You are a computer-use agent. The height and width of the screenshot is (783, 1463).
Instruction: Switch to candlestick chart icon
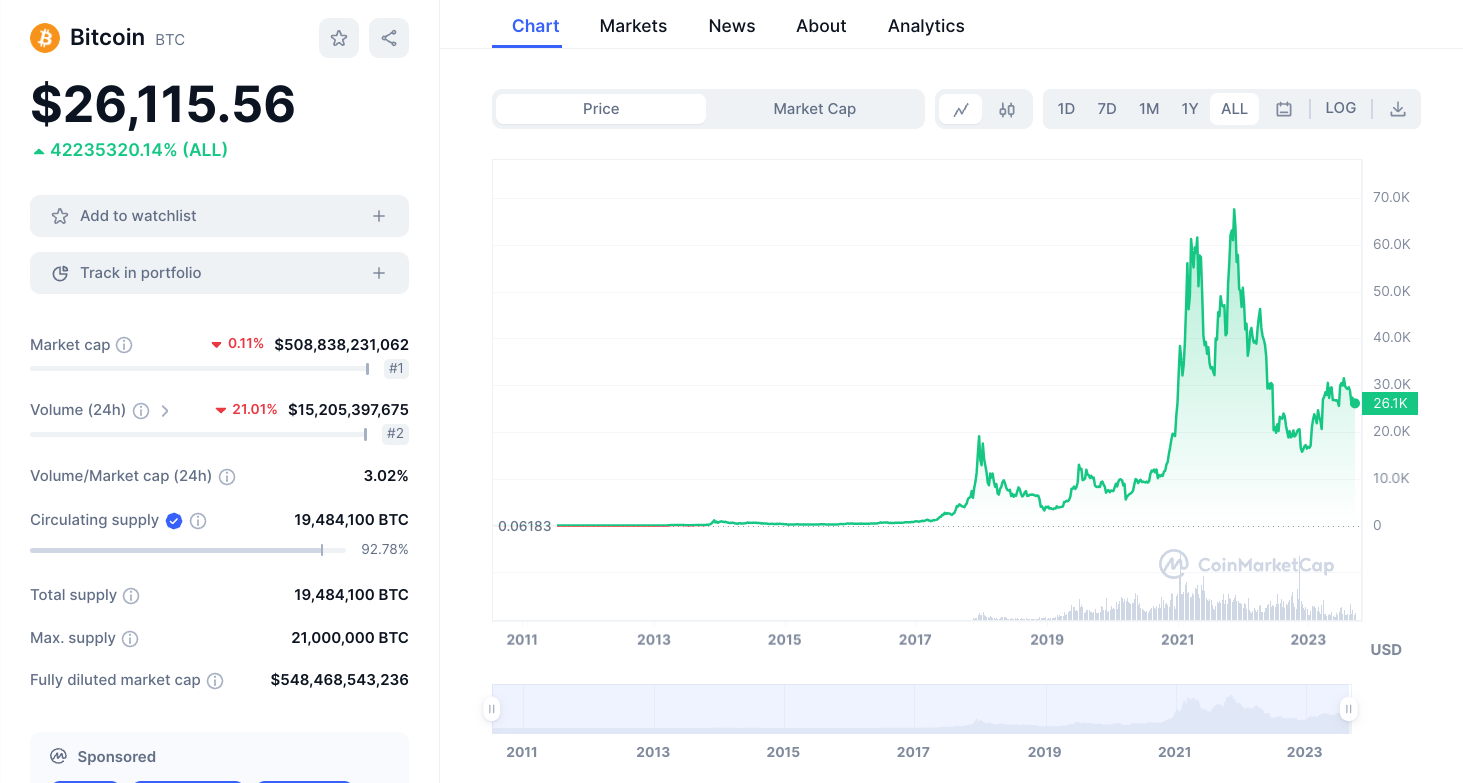click(1007, 109)
